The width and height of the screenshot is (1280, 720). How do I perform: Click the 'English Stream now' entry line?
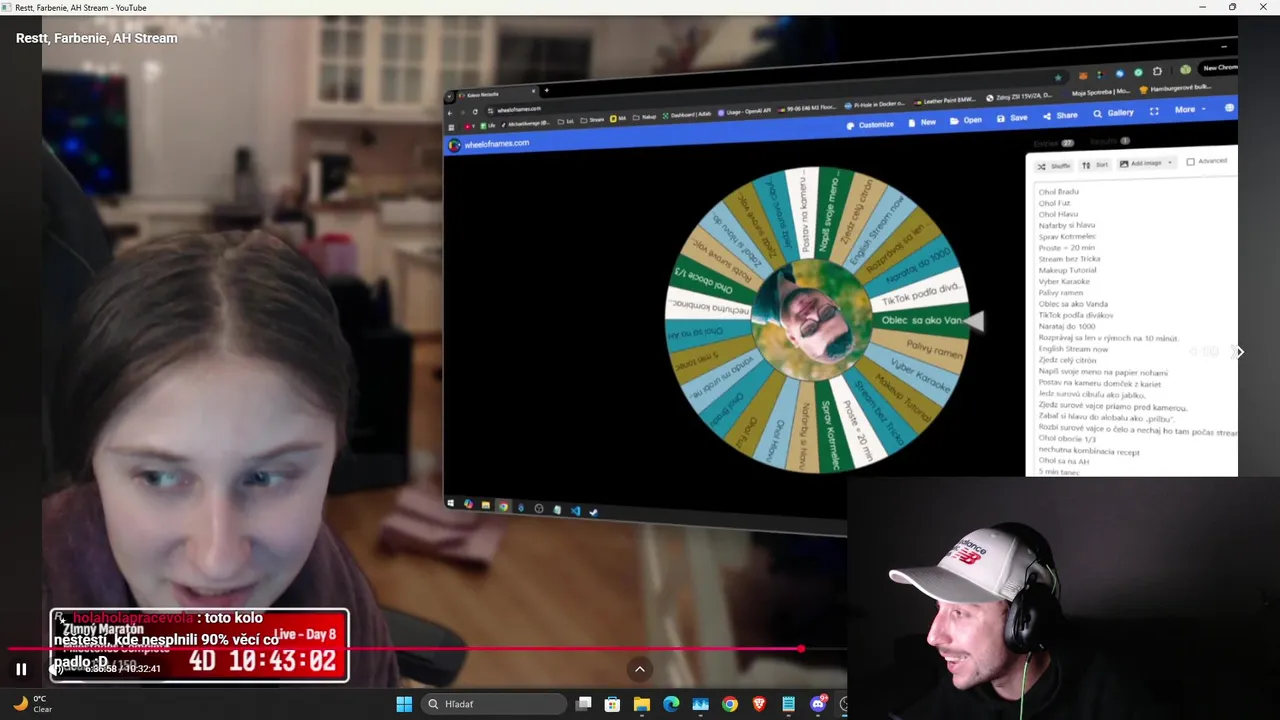coord(1073,349)
